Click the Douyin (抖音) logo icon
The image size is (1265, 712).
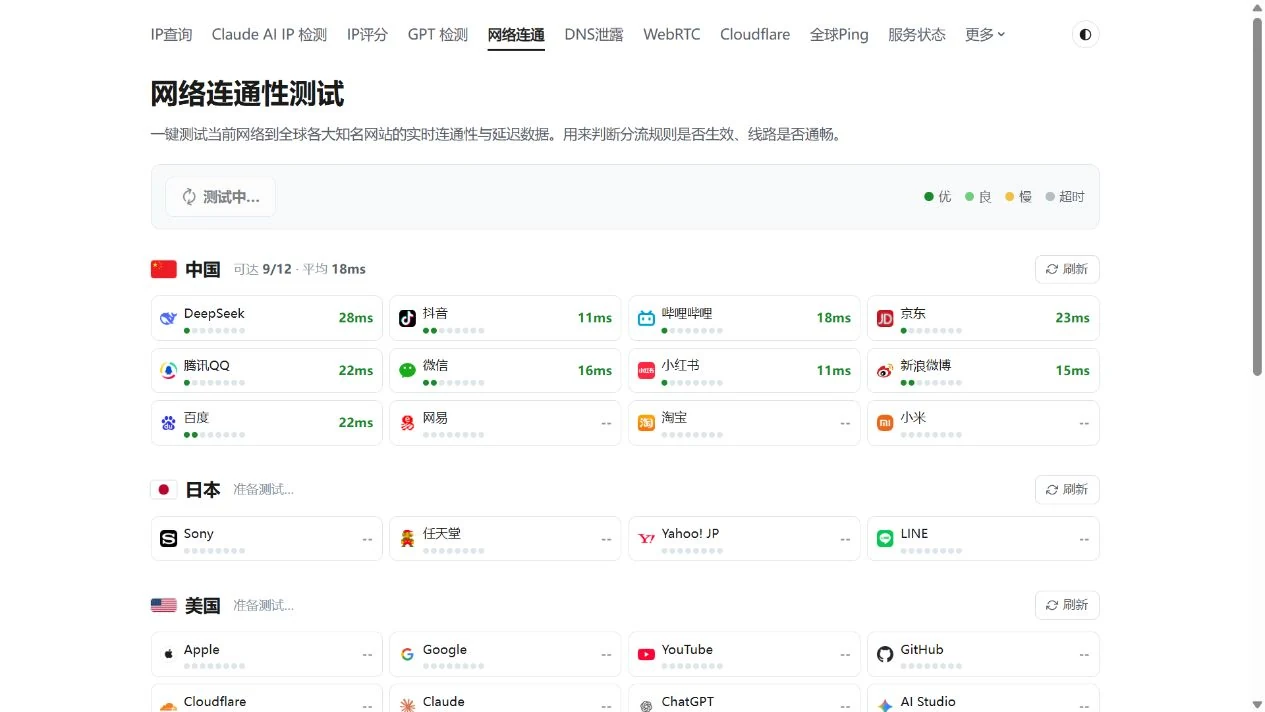click(x=407, y=318)
